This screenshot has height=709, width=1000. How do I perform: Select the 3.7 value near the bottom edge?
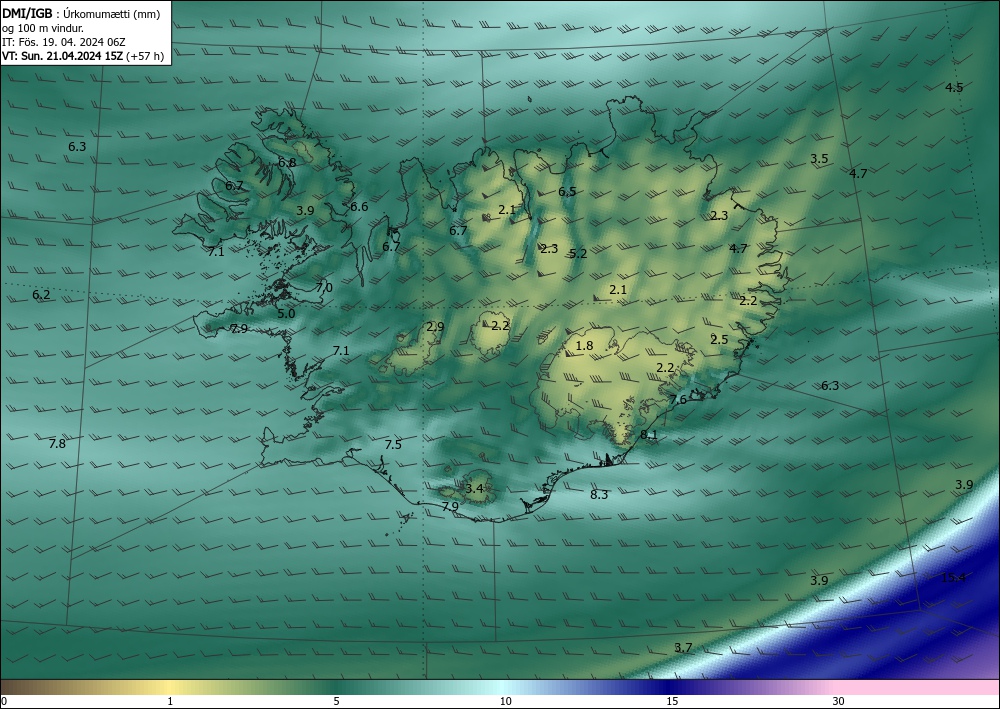point(683,647)
